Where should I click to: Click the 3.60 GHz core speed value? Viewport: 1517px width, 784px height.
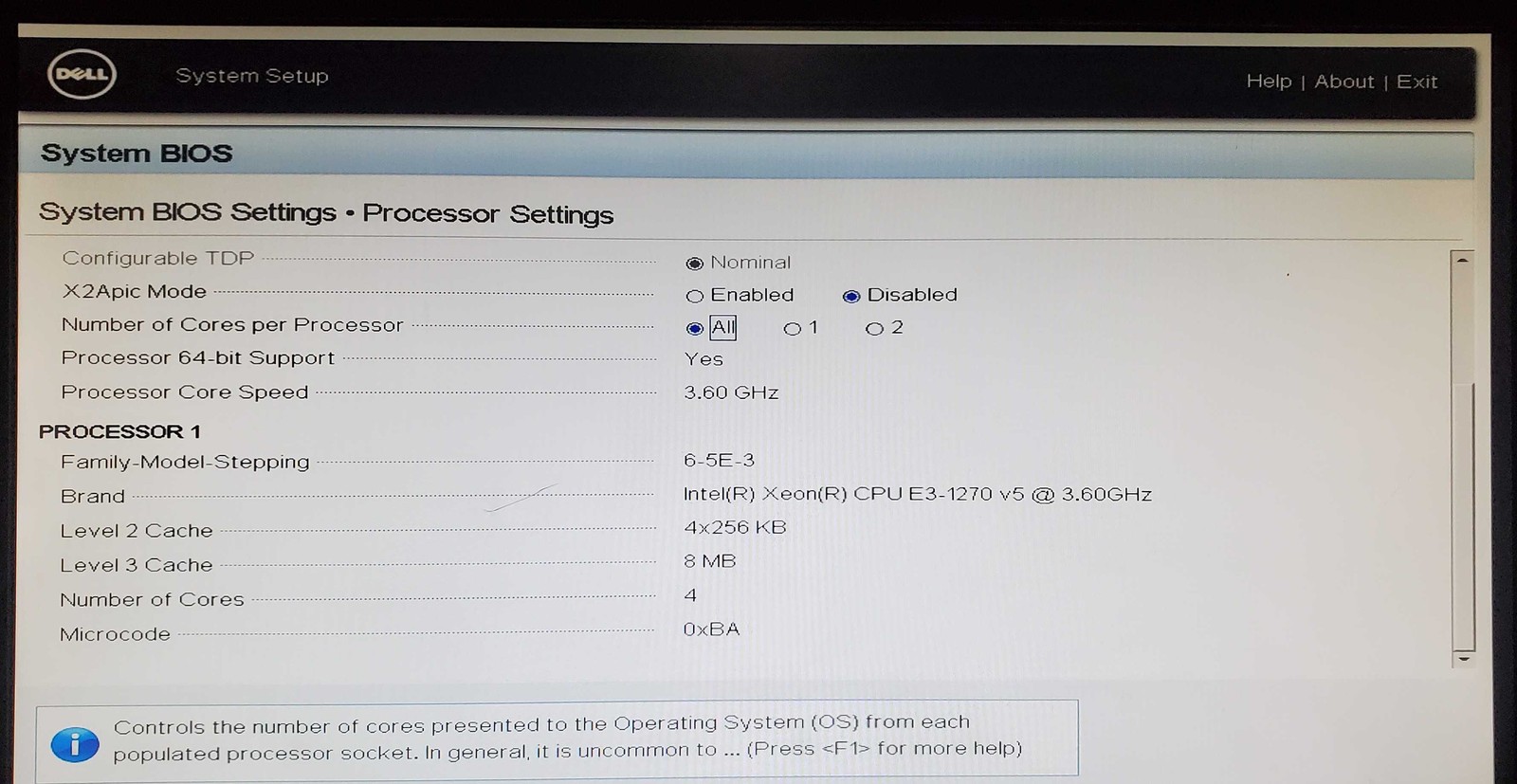pyautogui.click(x=731, y=392)
